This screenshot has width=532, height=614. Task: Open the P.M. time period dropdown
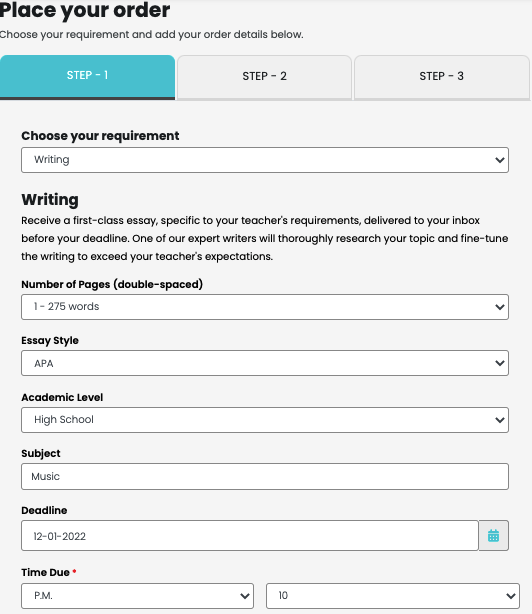(137, 596)
